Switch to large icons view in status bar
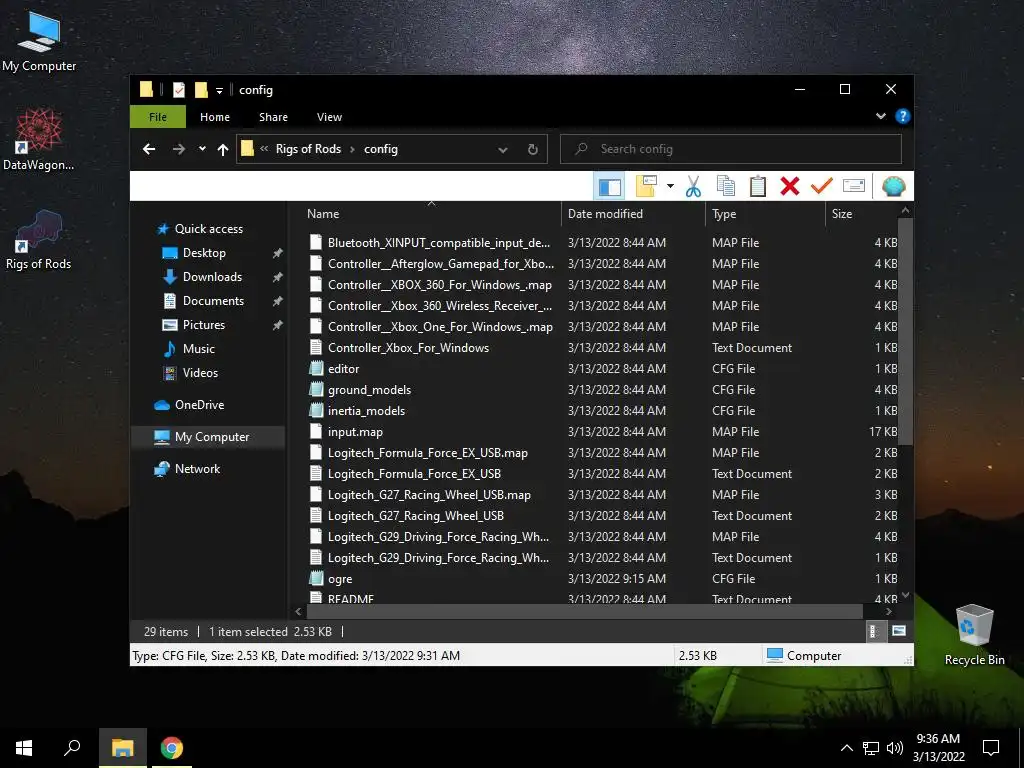Viewport: 1024px width, 768px height. point(899,631)
